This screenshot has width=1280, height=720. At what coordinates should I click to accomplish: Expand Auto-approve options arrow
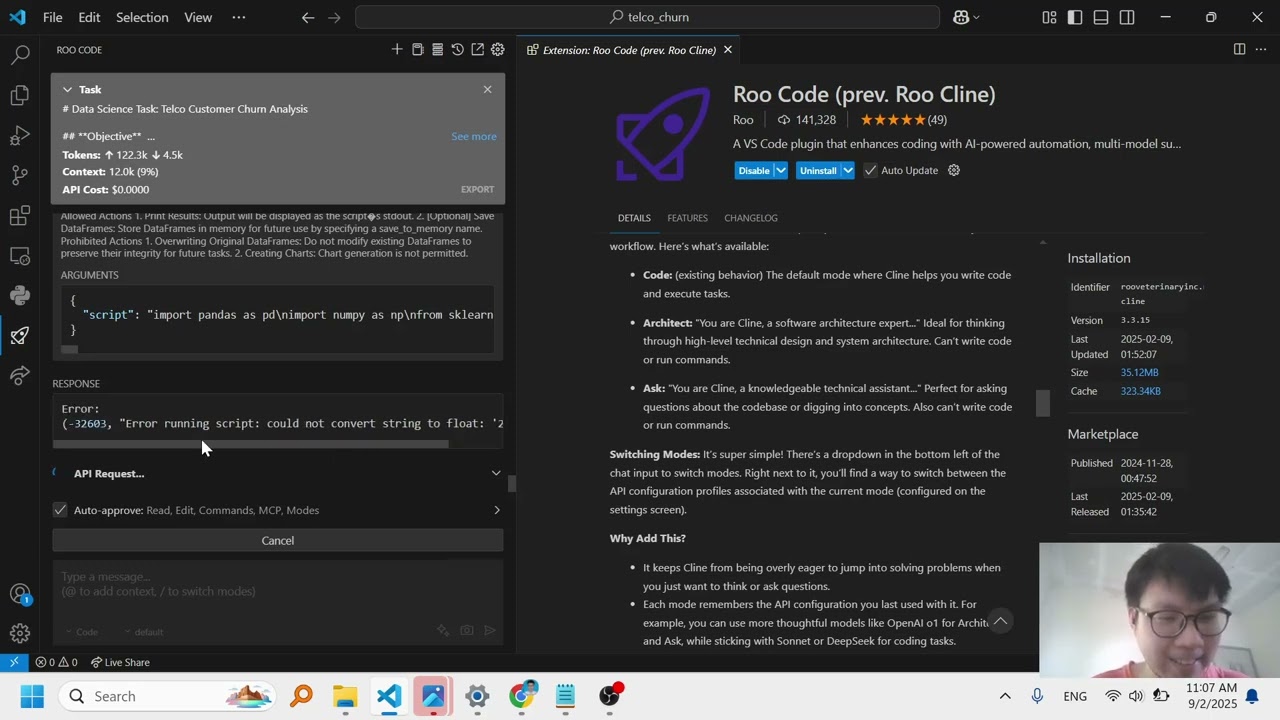(x=497, y=510)
